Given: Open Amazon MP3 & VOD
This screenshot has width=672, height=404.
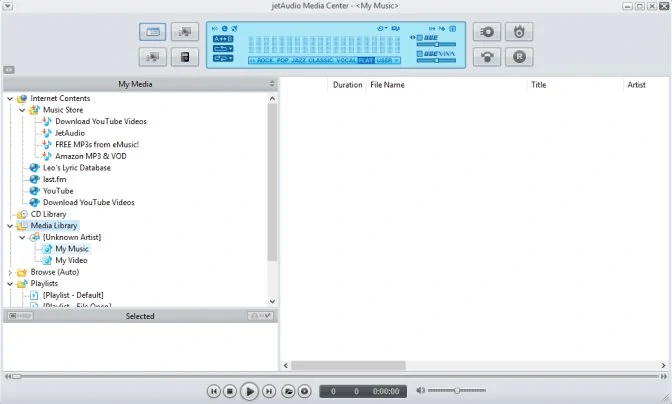Looking at the screenshot, I should (91, 156).
